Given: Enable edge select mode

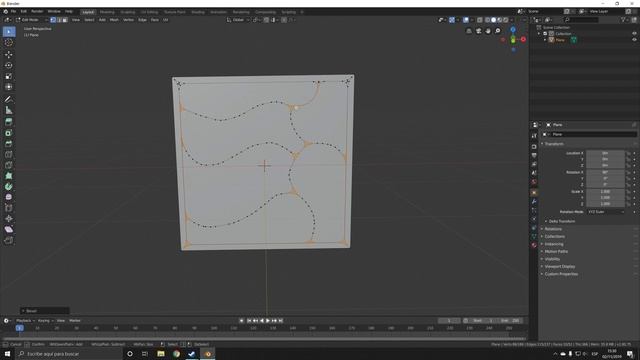Looking at the screenshot, I should point(59,20).
